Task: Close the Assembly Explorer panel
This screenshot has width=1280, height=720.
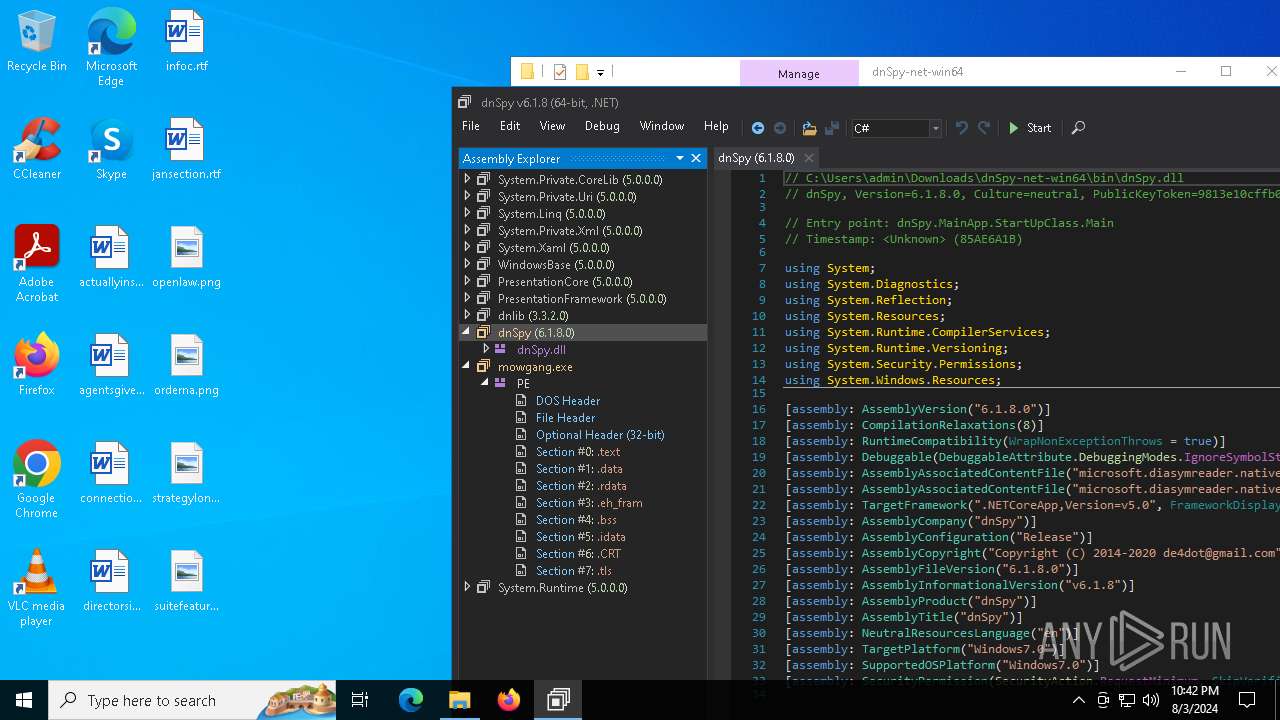Action: click(x=696, y=158)
